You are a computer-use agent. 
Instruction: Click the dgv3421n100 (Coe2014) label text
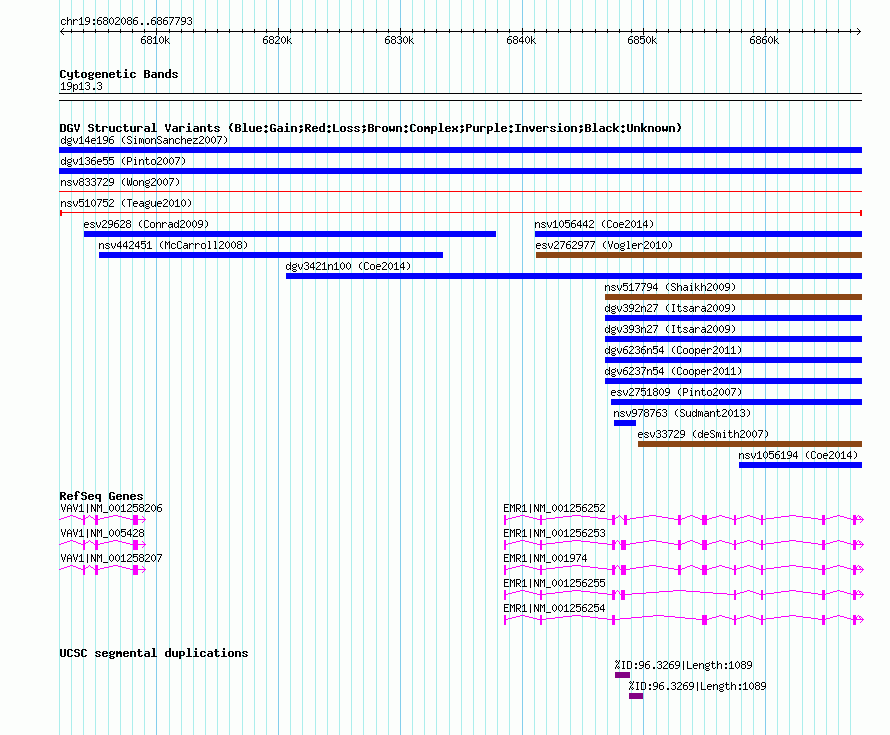click(348, 266)
